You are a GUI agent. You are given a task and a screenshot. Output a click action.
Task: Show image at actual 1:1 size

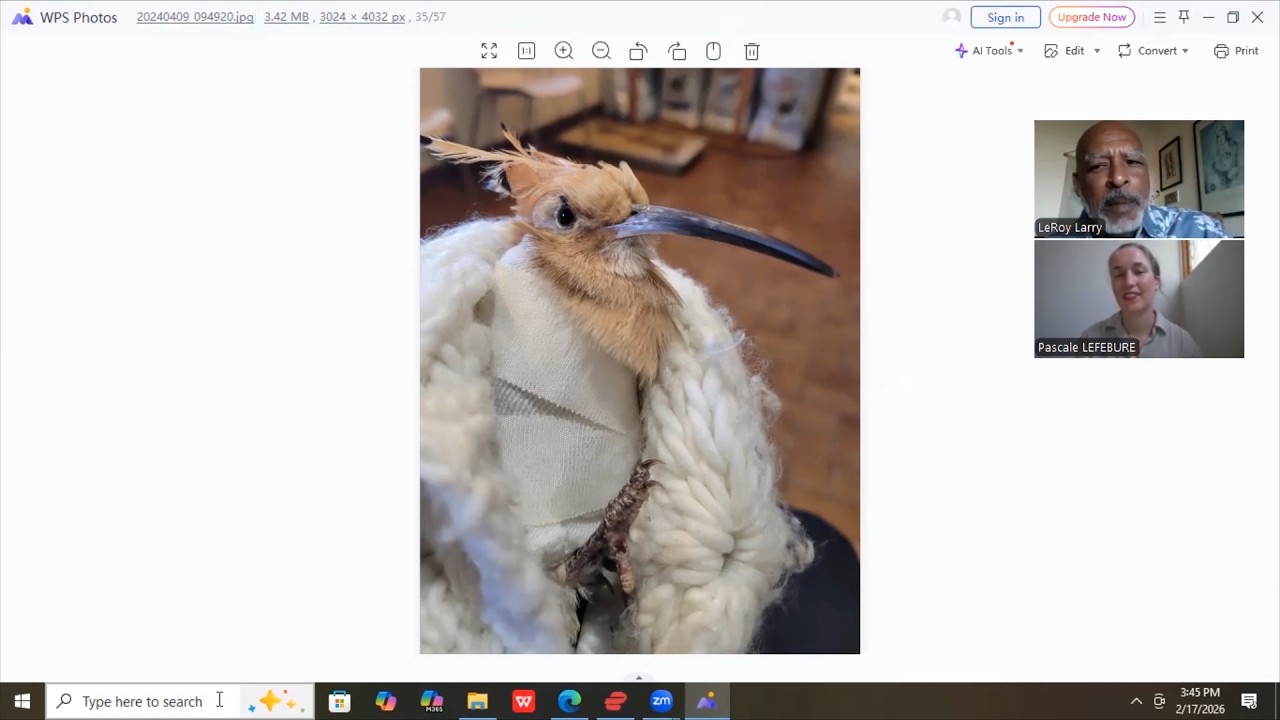526,51
